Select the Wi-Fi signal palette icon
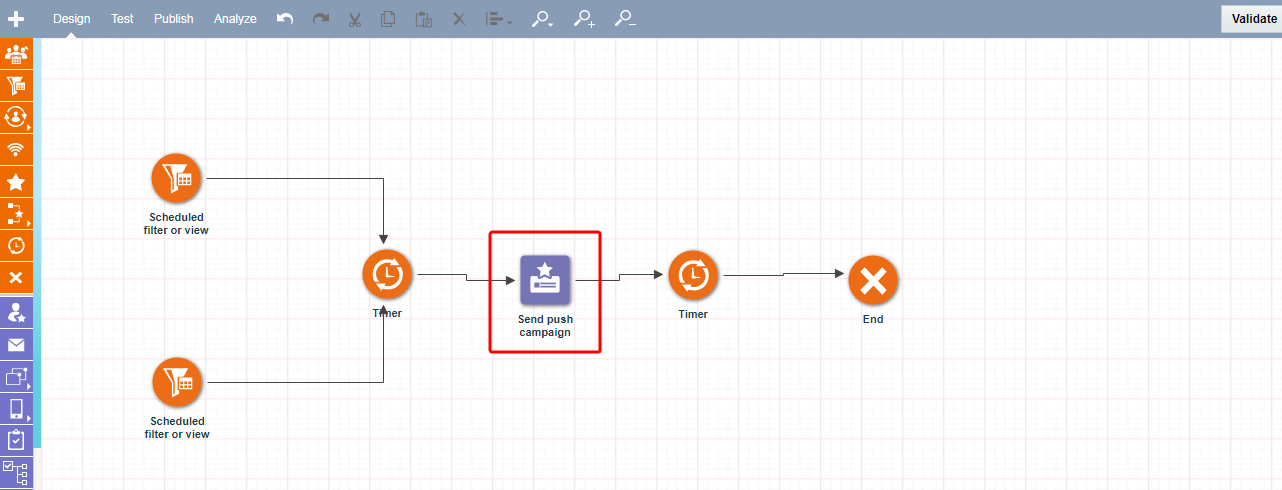 pos(16,150)
